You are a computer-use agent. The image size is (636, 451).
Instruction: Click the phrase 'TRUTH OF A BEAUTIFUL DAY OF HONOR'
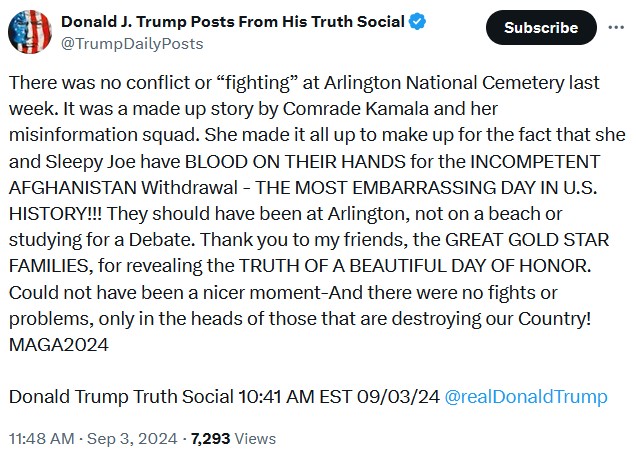coord(415,266)
